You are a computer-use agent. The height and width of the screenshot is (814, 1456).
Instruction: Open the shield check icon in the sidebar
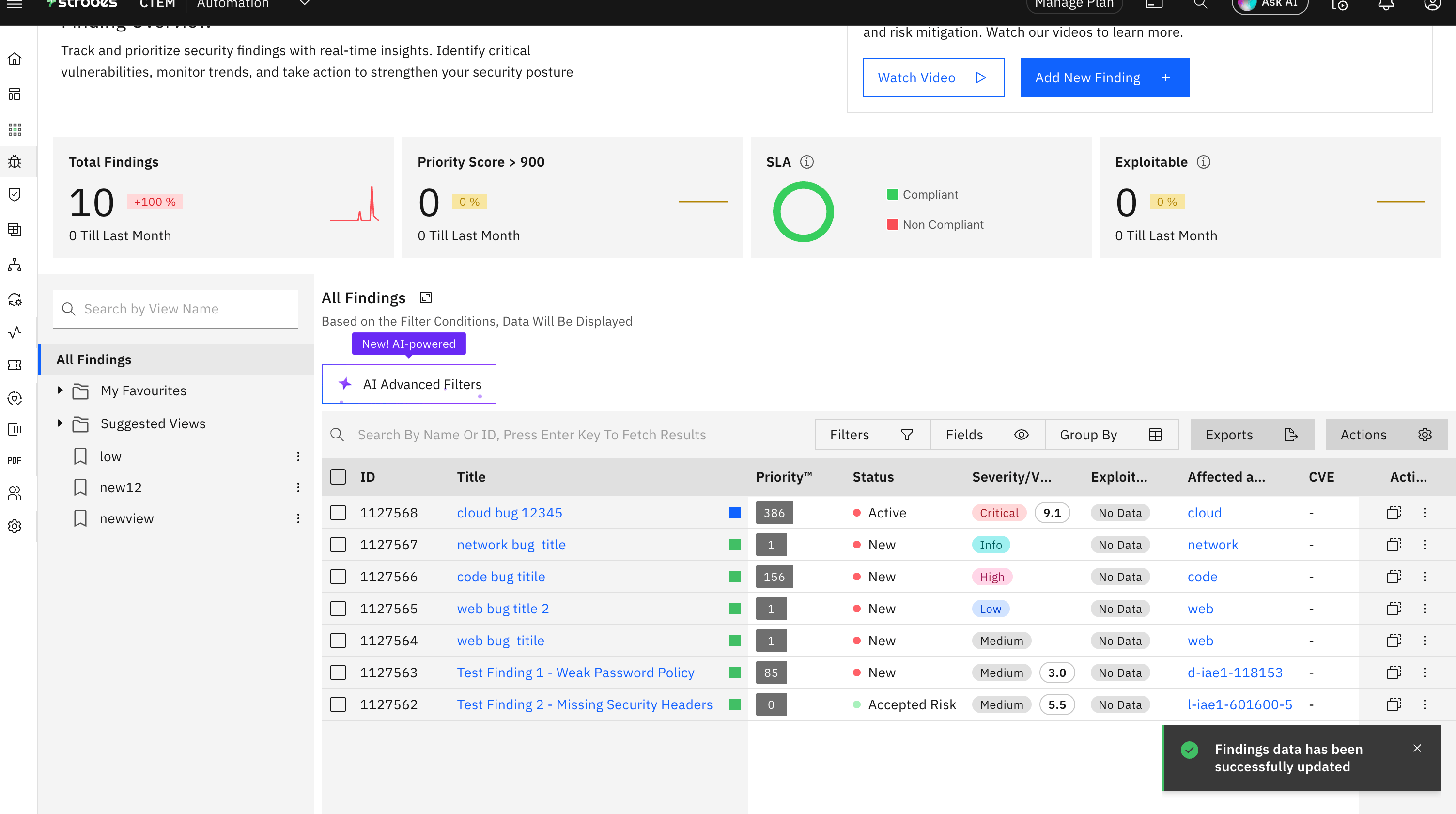point(15,194)
